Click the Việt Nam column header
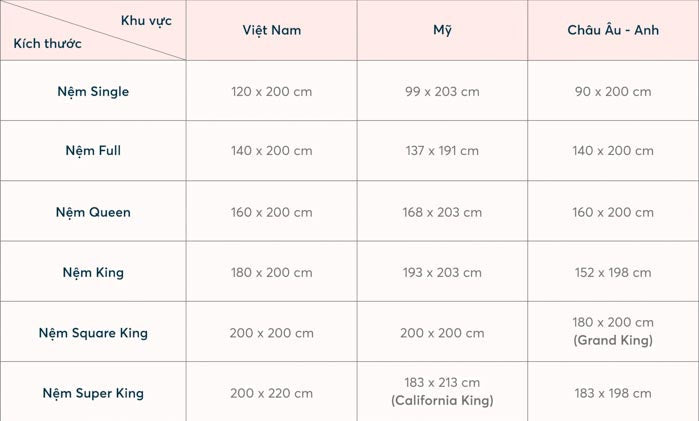The image size is (699, 421). 271,30
